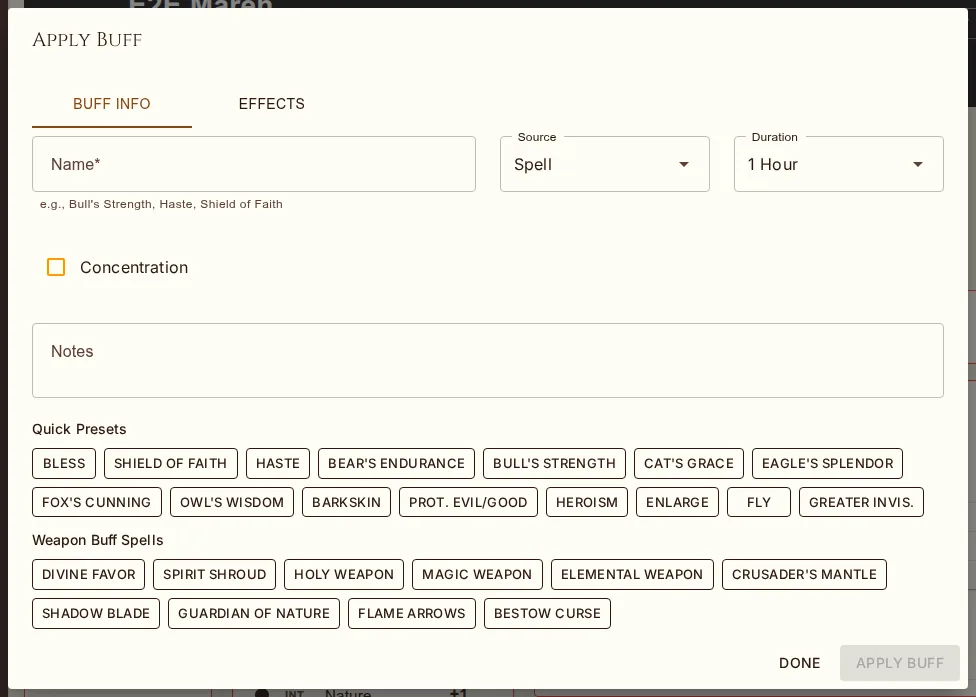Choose the Bull's Strength preset
Image resolution: width=976 pixels, height=697 pixels.
[555, 464]
